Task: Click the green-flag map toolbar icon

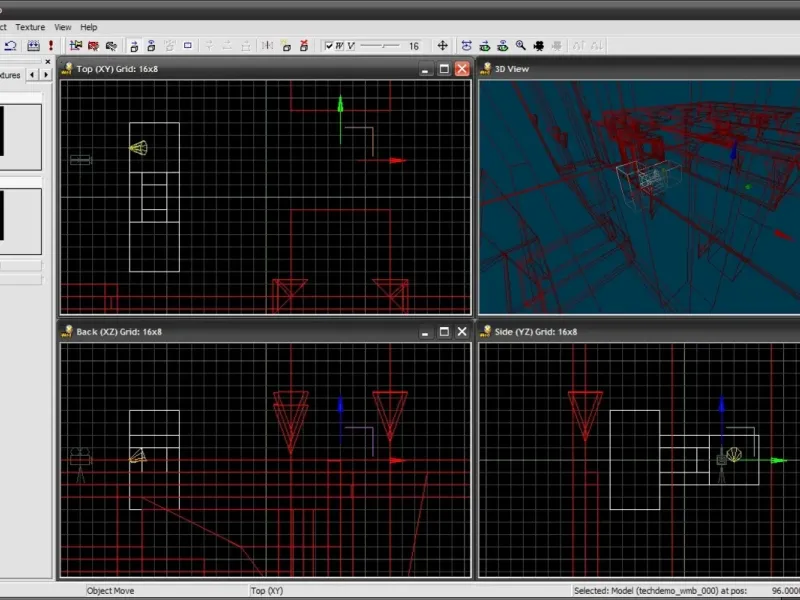Action: click(x=76, y=46)
